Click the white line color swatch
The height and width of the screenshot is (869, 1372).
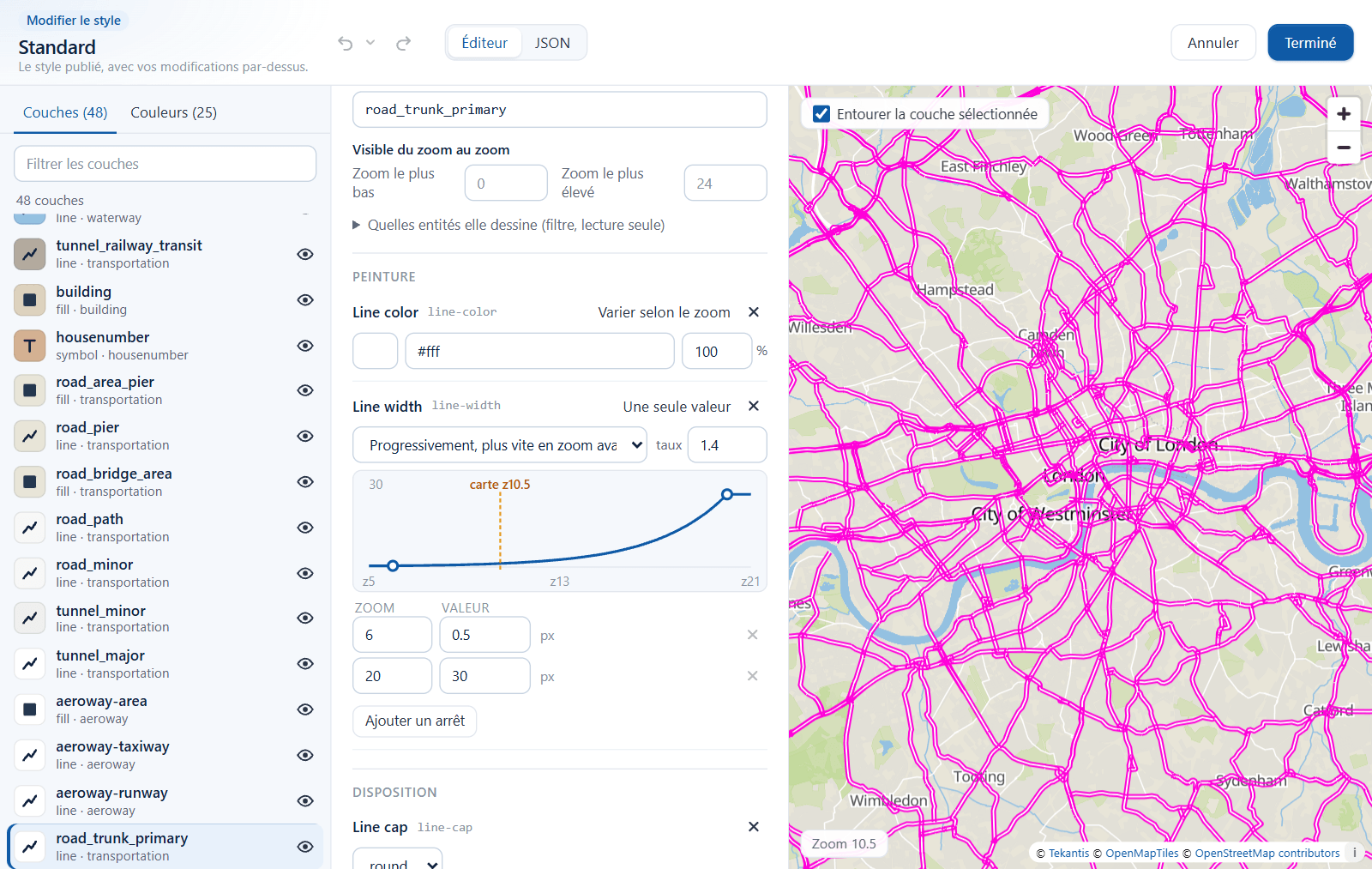coord(376,351)
